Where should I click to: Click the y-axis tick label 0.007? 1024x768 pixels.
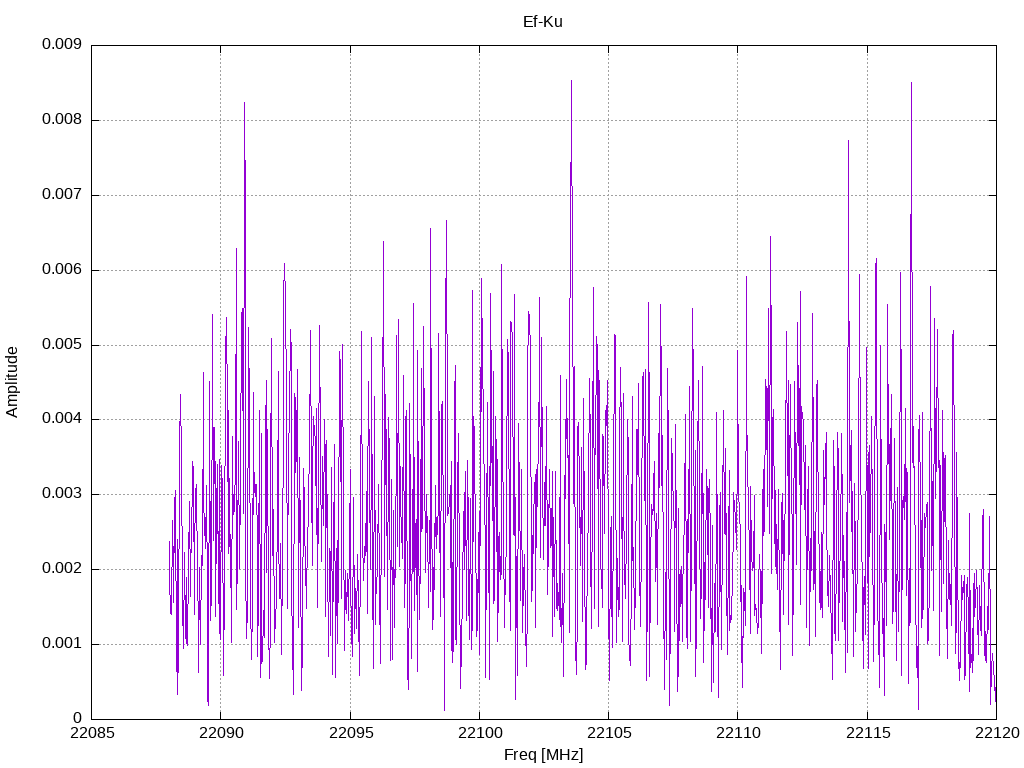coord(62,195)
